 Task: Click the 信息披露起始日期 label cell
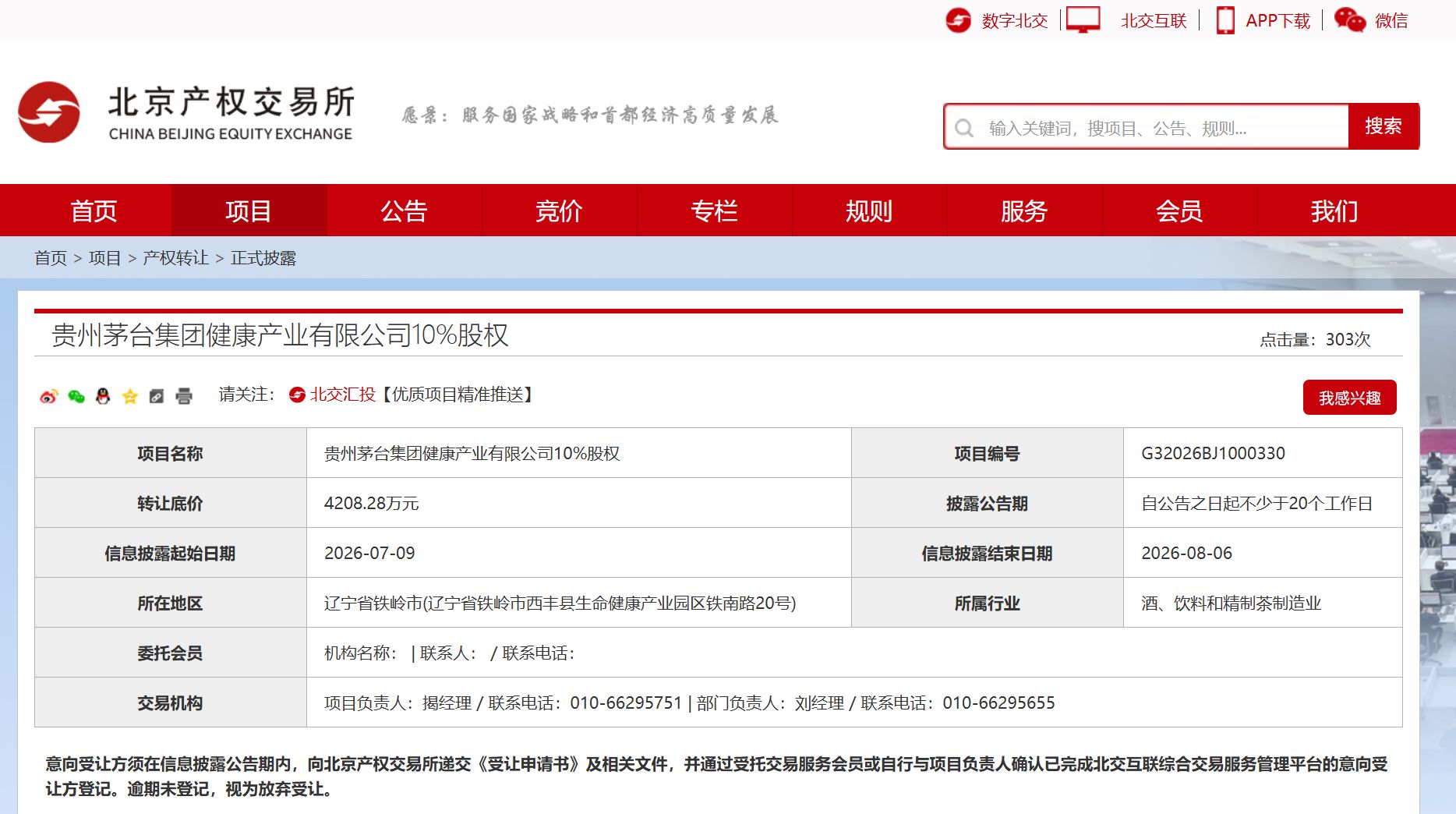[x=170, y=553]
